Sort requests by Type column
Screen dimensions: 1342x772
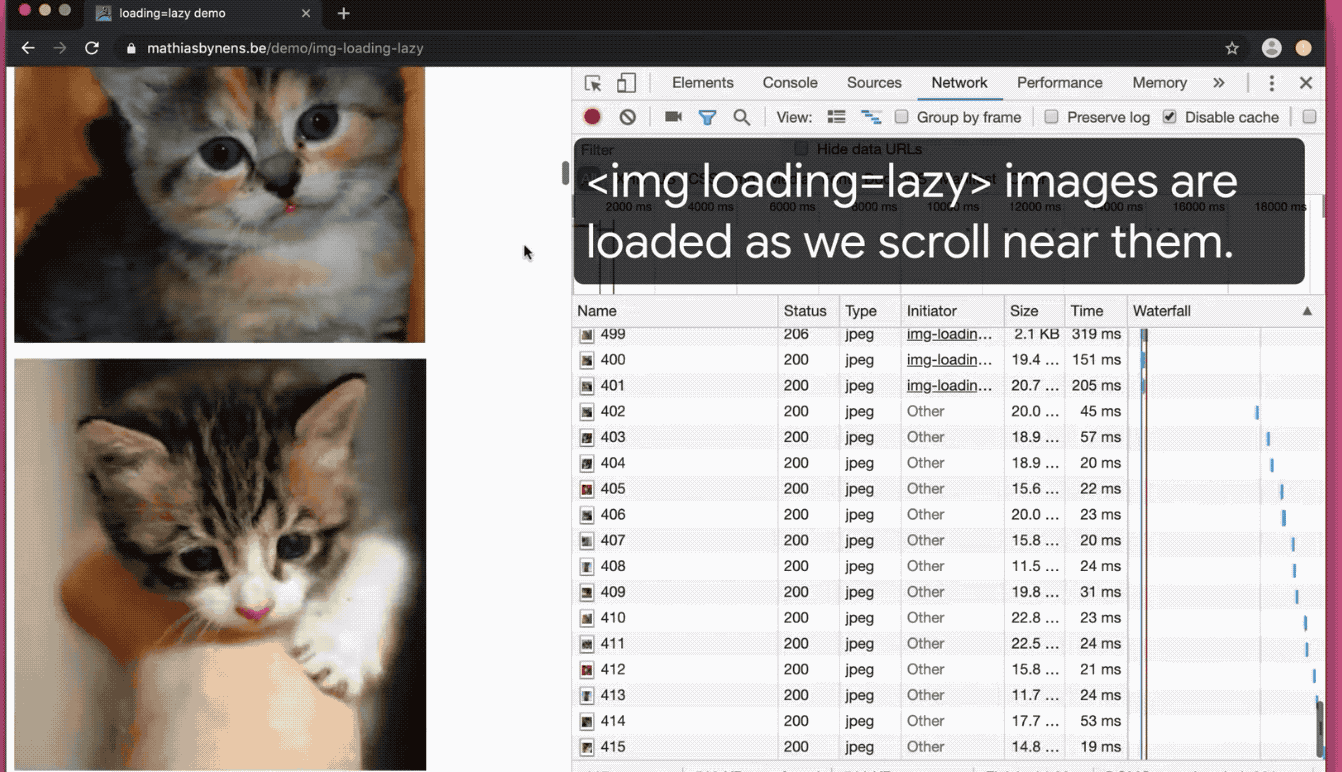pyautogui.click(x=869, y=311)
